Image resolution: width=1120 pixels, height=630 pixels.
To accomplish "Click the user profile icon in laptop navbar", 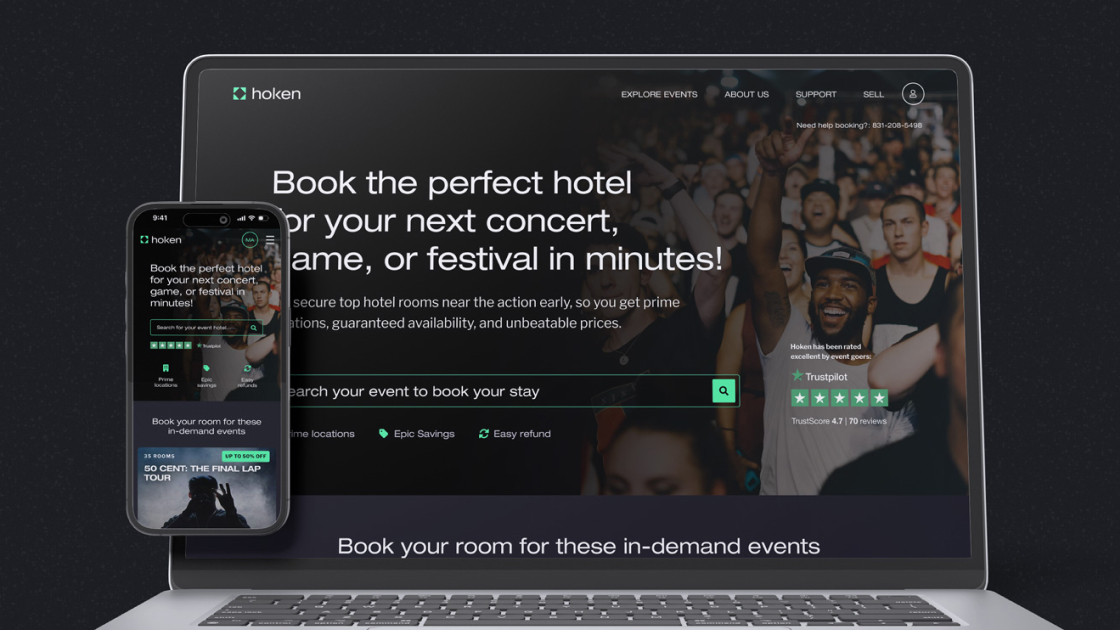I will tap(912, 94).
